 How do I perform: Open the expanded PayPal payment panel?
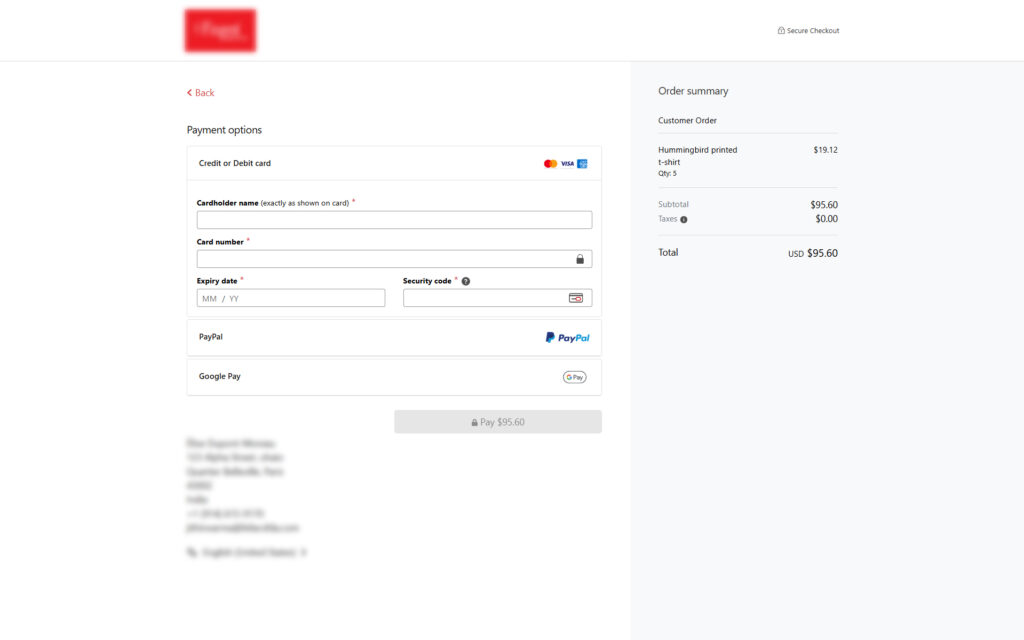pyautogui.click(x=394, y=337)
